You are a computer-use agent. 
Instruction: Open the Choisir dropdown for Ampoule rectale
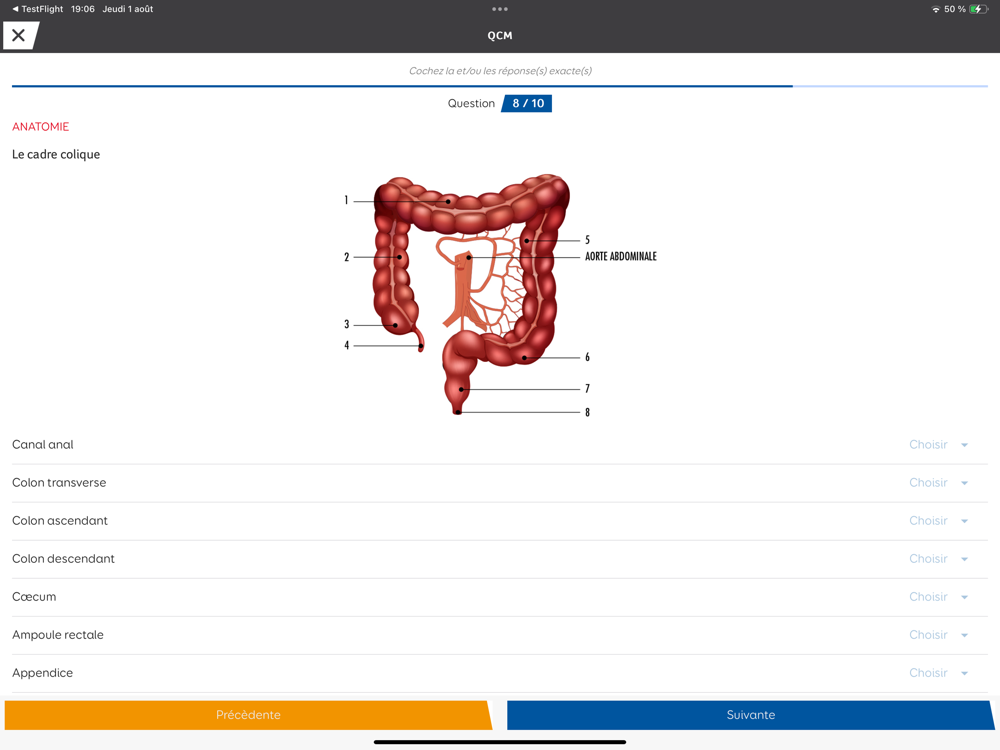click(x=938, y=635)
